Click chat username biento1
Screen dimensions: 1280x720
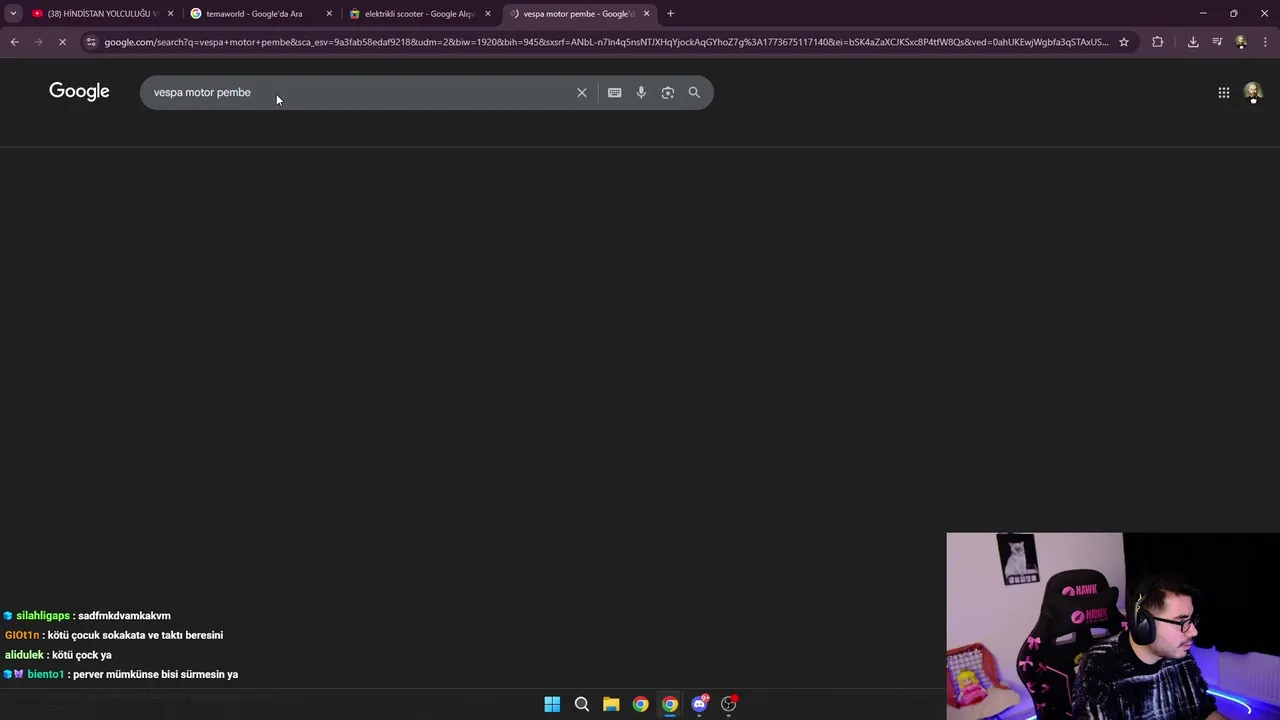click(x=46, y=674)
